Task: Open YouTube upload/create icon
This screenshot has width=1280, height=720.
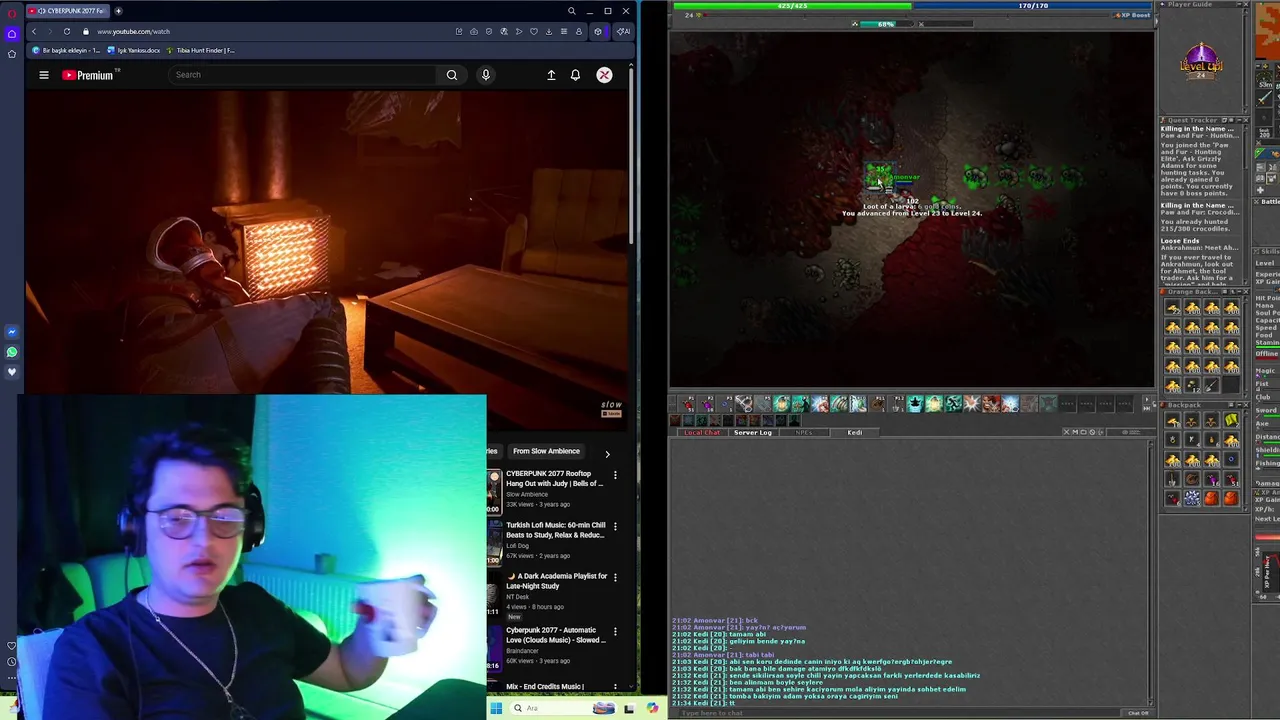Action: click(x=551, y=75)
